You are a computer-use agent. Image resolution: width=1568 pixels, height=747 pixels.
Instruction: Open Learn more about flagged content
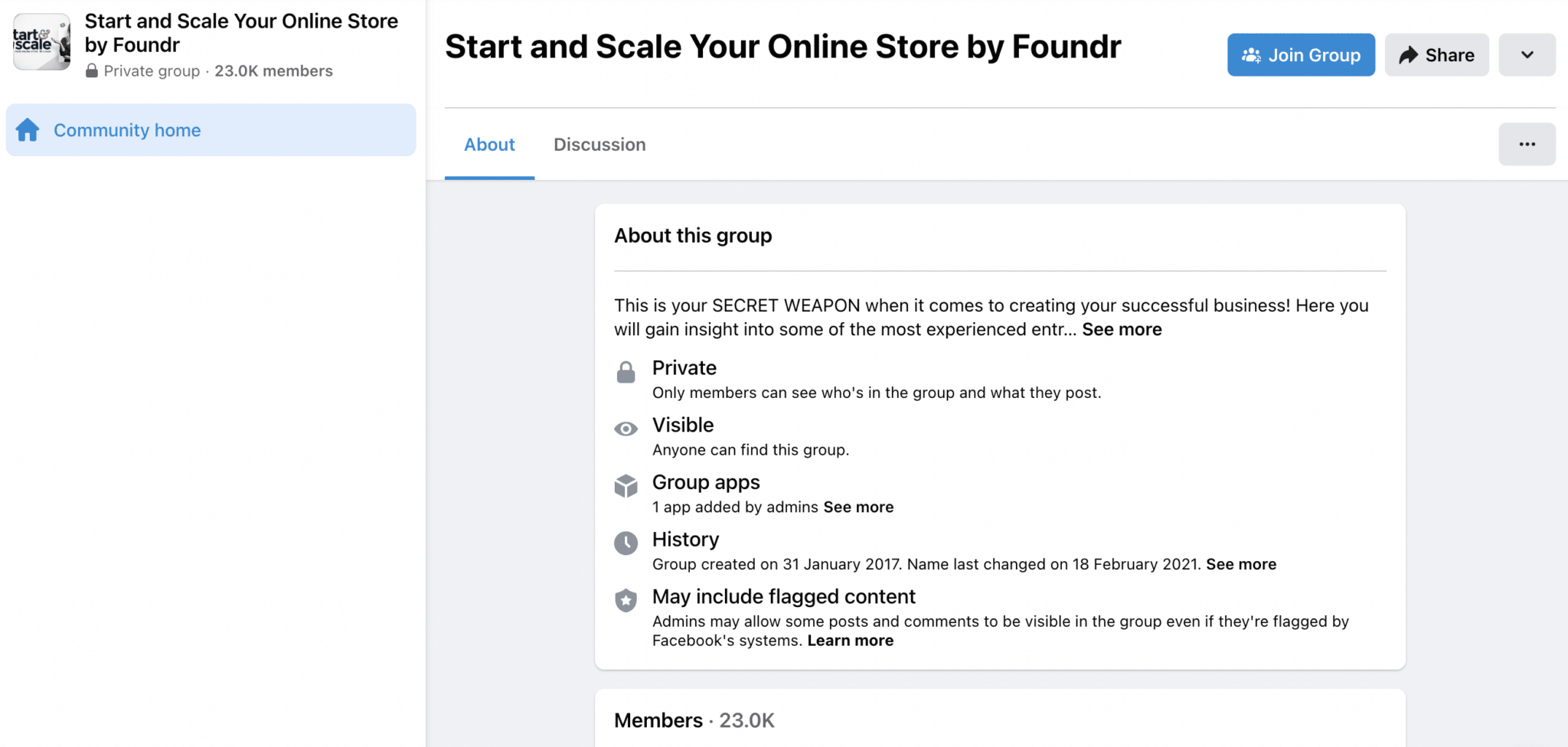pos(850,641)
